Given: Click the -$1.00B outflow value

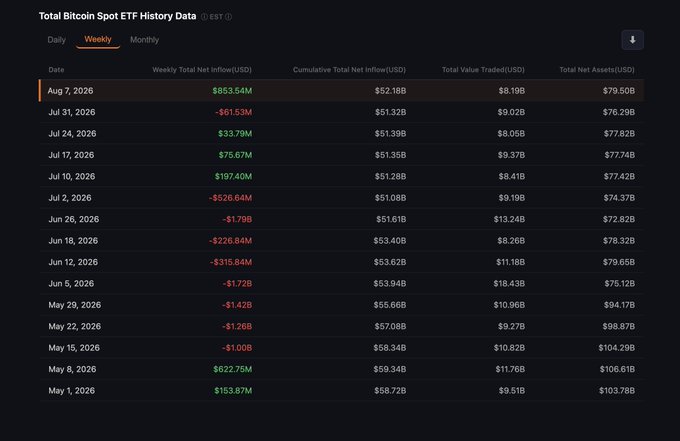Looking at the screenshot, I should point(237,348).
